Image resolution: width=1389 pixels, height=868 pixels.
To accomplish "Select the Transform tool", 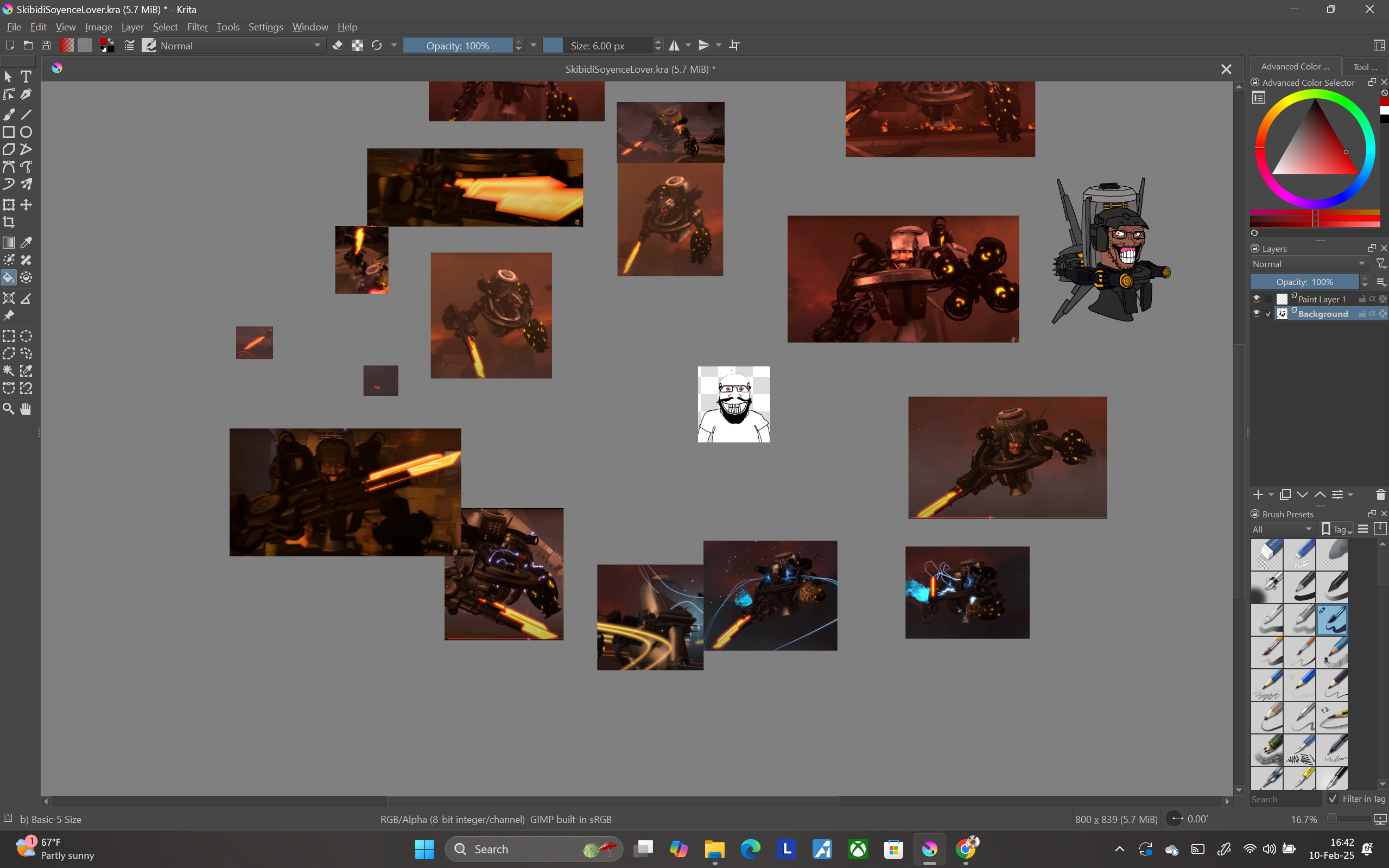I will 9,205.
